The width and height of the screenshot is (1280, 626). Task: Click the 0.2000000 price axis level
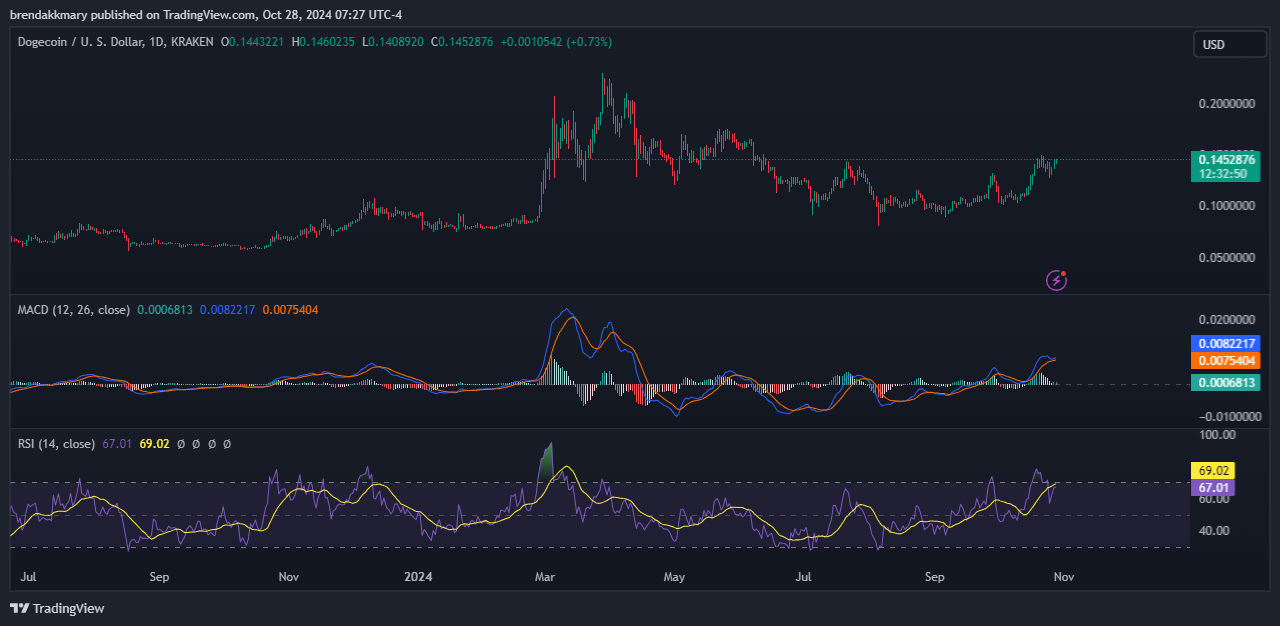1226,103
